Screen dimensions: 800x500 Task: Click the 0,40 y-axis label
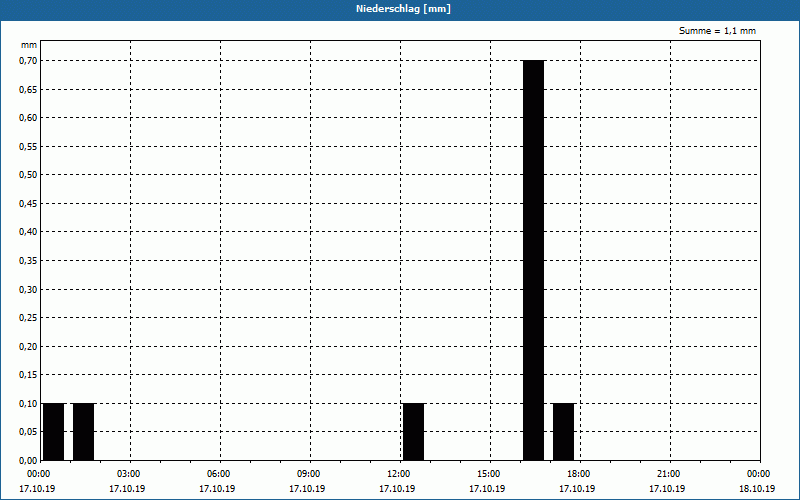click(28, 232)
